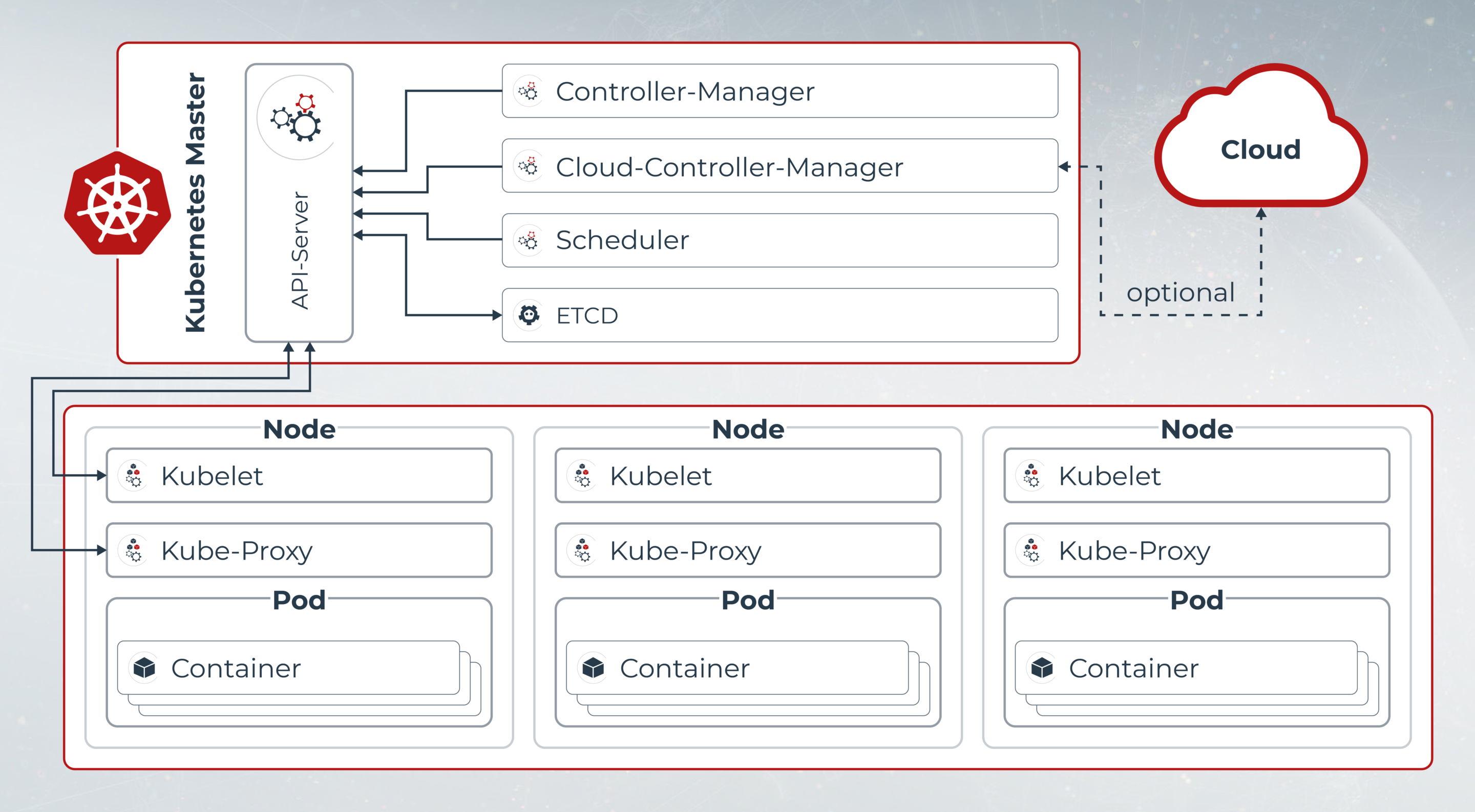
Task: Click the ETCD gear icon
Action: 529,315
